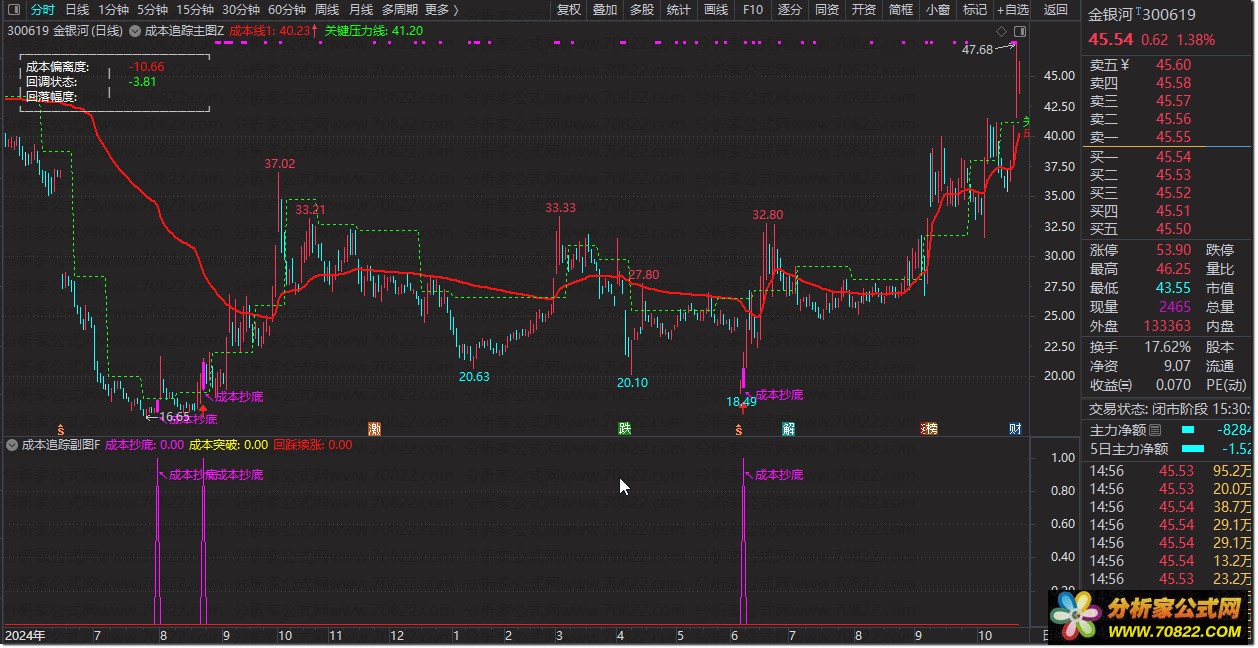The width and height of the screenshot is (1258, 648).
Task: Click the 成本偏离度 value -10.66
Action: [x=146, y=67]
